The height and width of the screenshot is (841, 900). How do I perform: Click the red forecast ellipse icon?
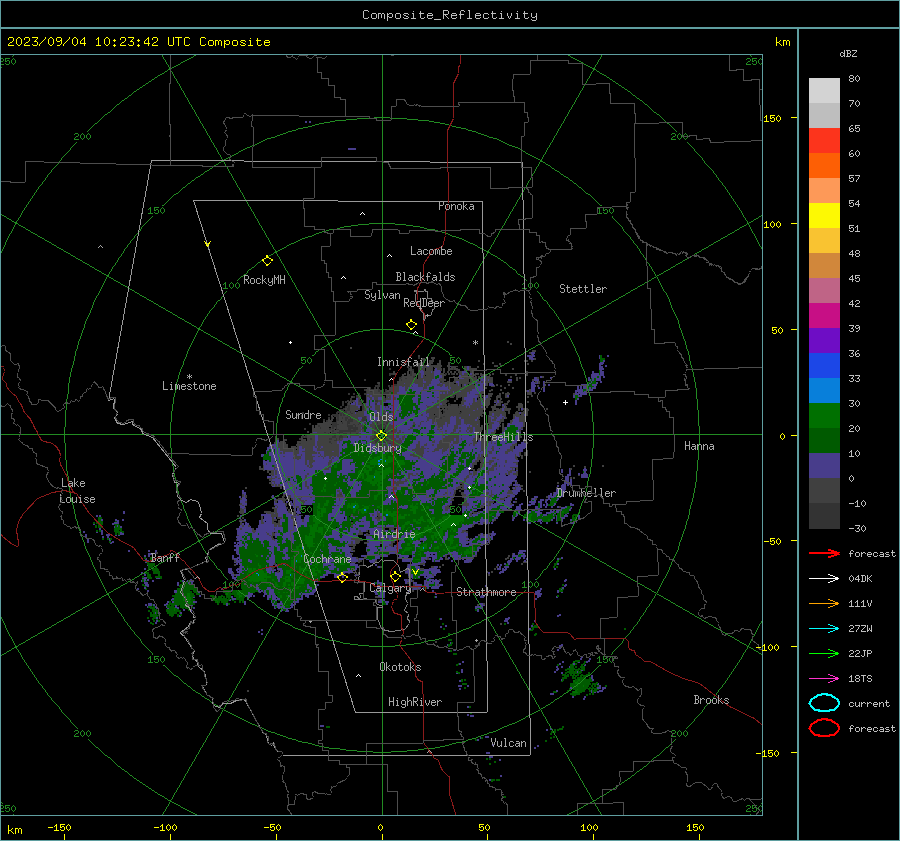click(824, 728)
